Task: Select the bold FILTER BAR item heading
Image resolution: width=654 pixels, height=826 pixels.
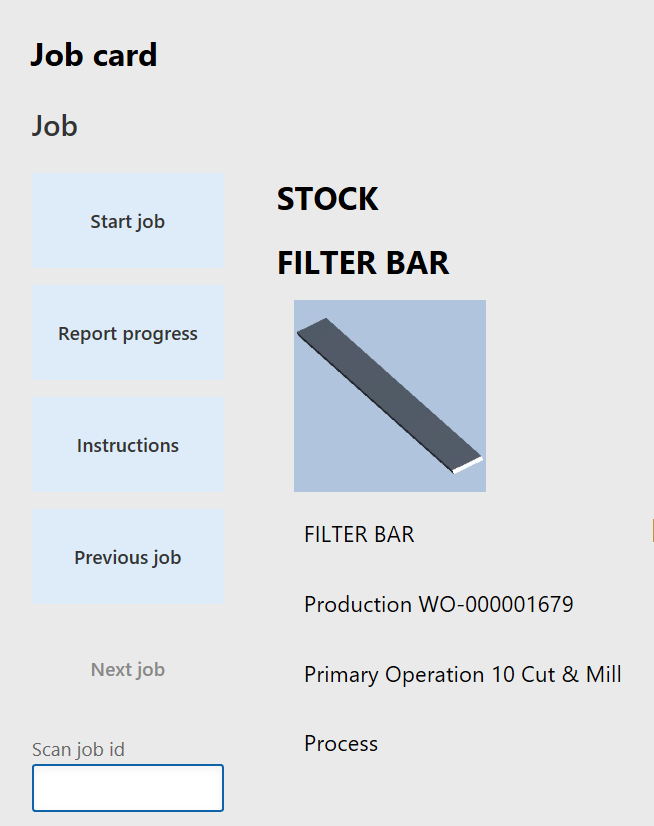Action: point(363,263)
